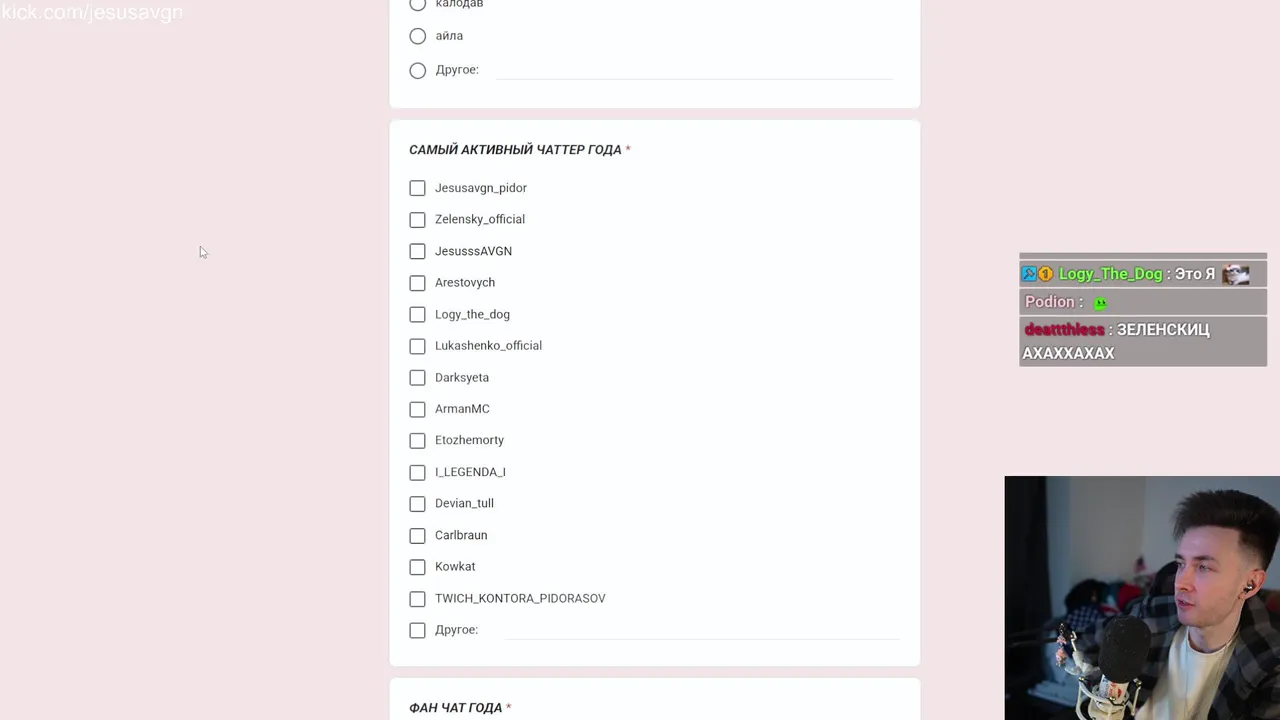
Task: Click the text field beside the "Другое" radio
Action: [693, 70]
